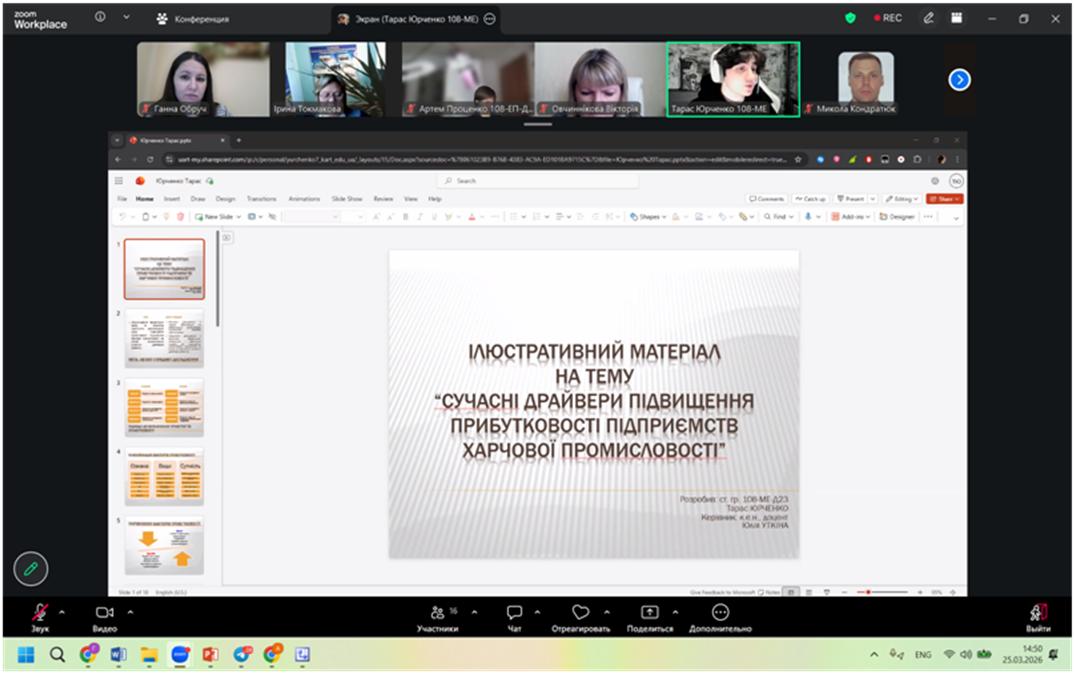Open dropdown arrow beside Zoom Workplace info icon

tap(126, 18)
